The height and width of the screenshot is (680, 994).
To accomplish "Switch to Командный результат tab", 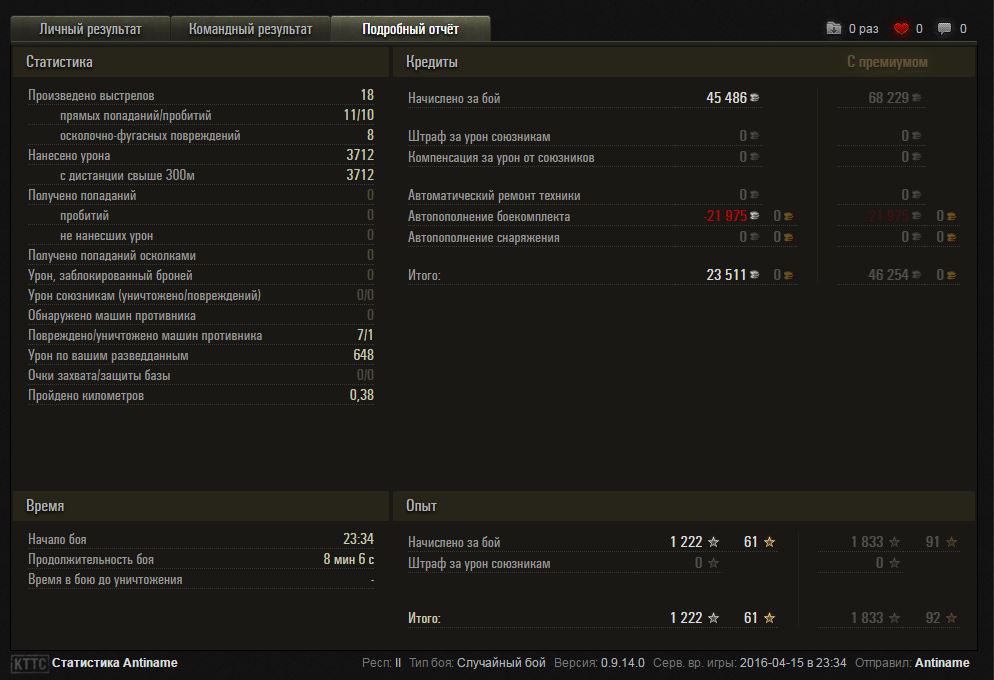I will tap(250, 29).
